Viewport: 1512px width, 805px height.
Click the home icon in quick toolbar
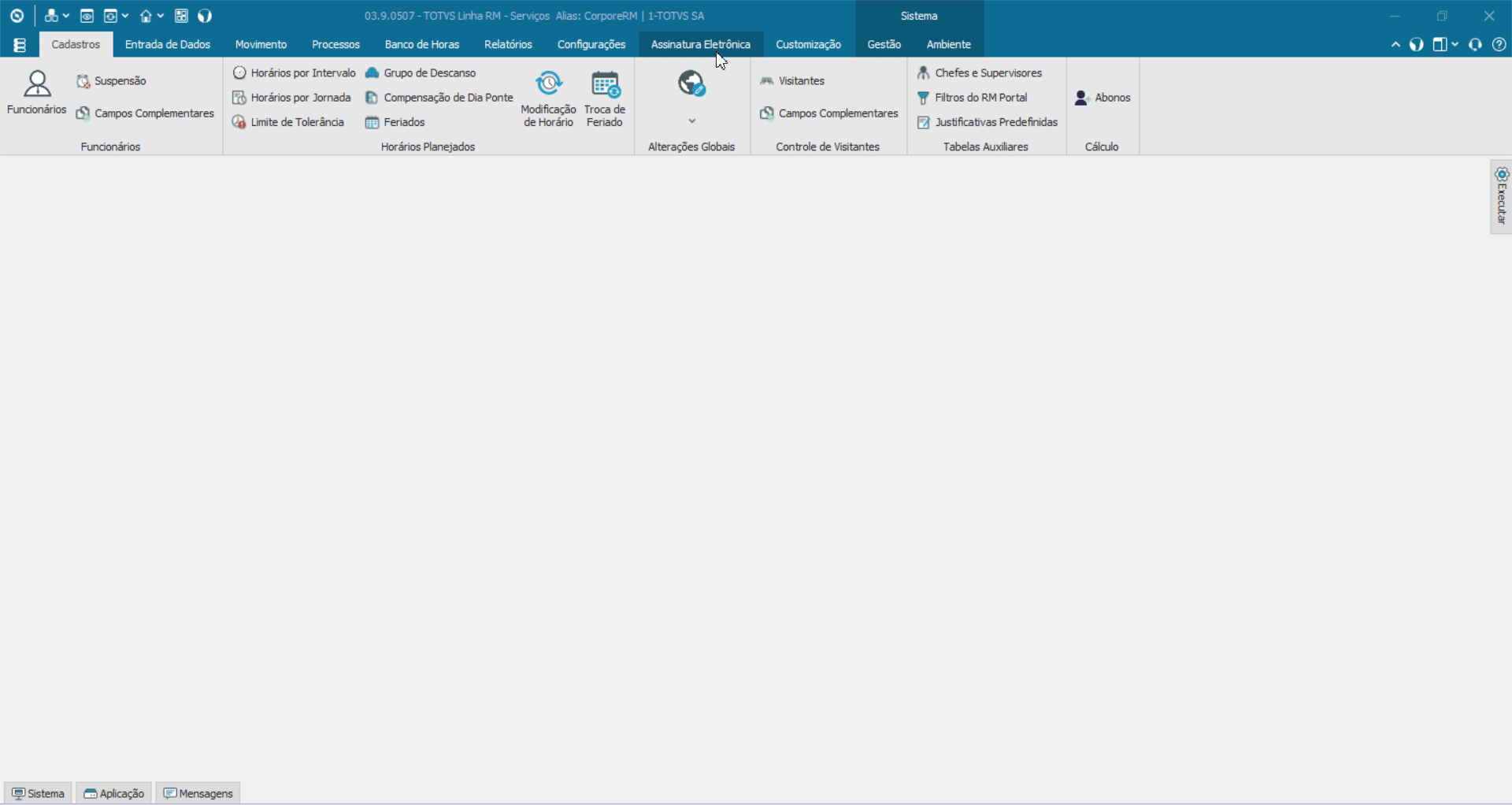coord(146,16)
